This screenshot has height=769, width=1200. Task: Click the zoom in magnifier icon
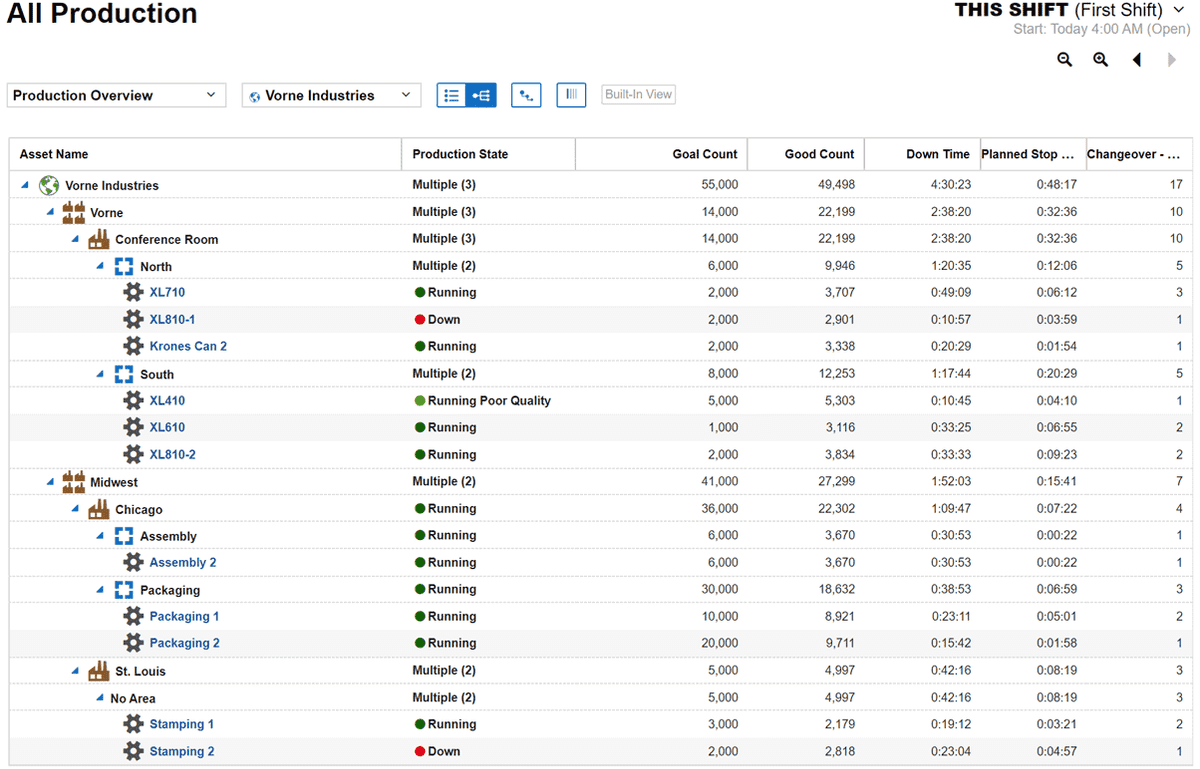(1100, 60)
